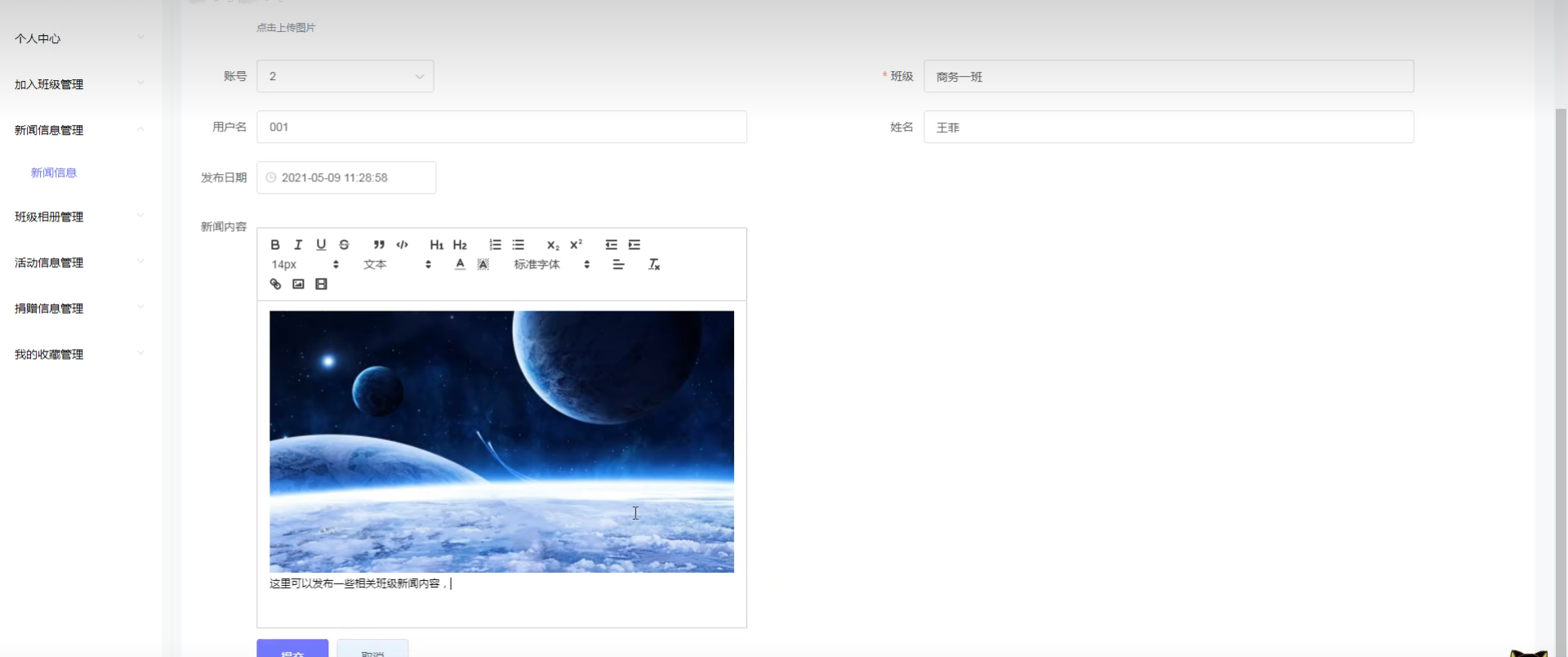Click the 班级 input field
1568x657 pixels.
point(1169,76)
